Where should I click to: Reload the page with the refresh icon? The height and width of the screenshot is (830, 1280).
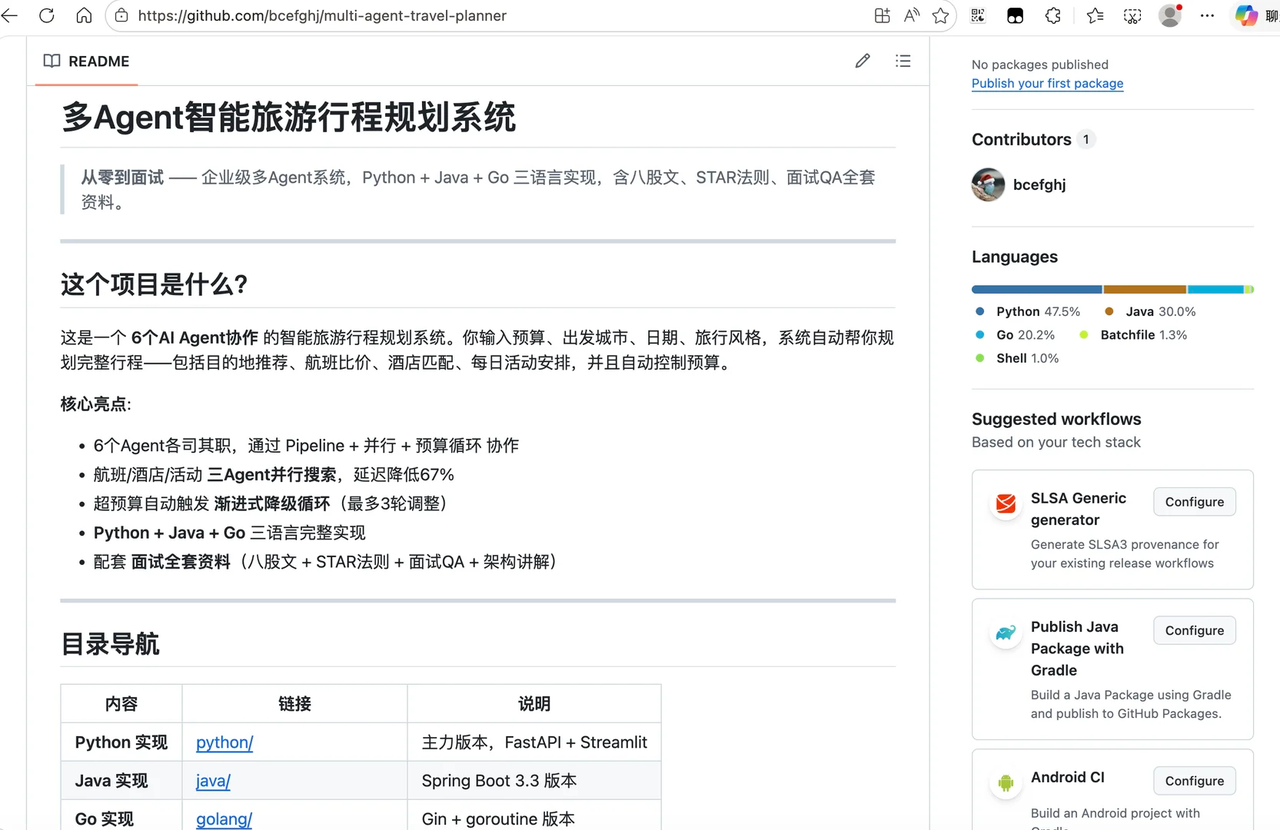[47, 16]
